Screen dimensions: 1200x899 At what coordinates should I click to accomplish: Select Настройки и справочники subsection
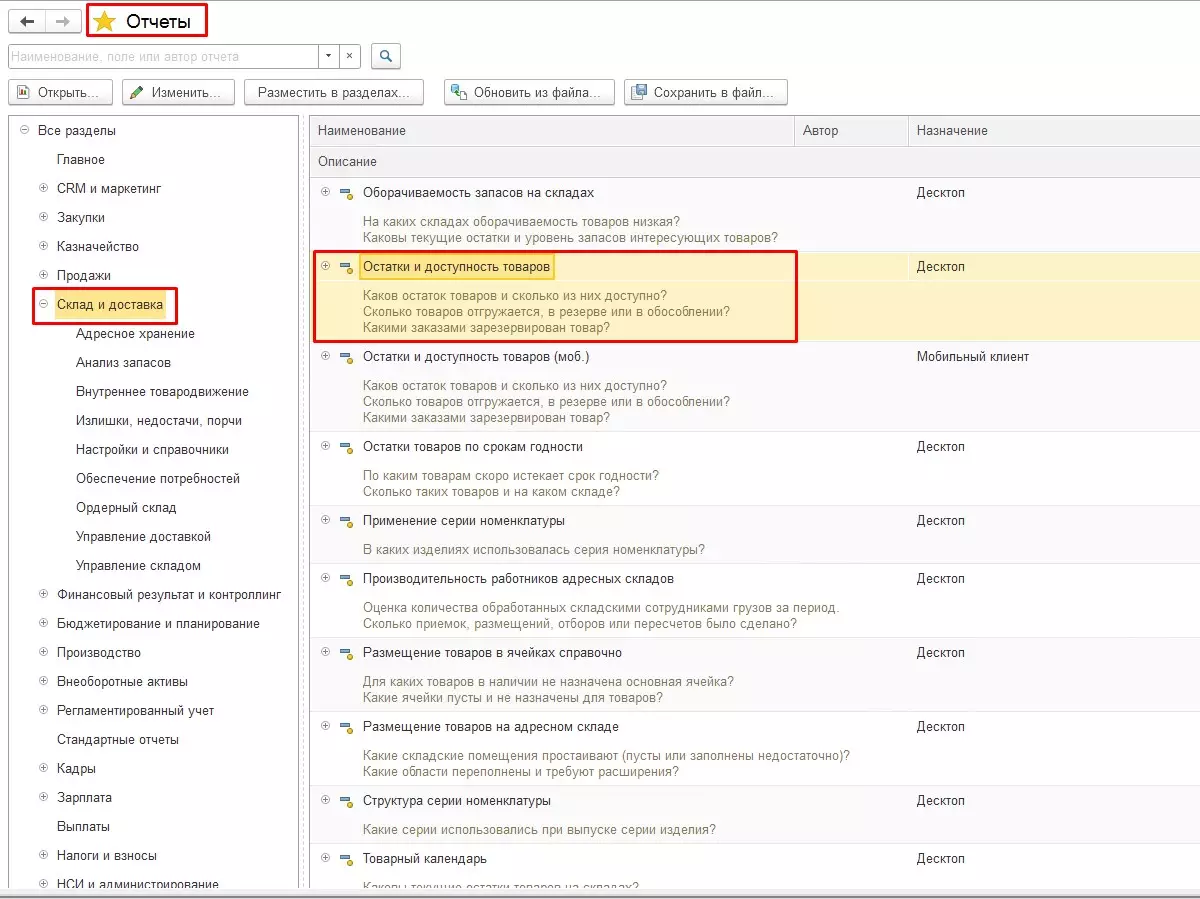click(x=152, y=449)
